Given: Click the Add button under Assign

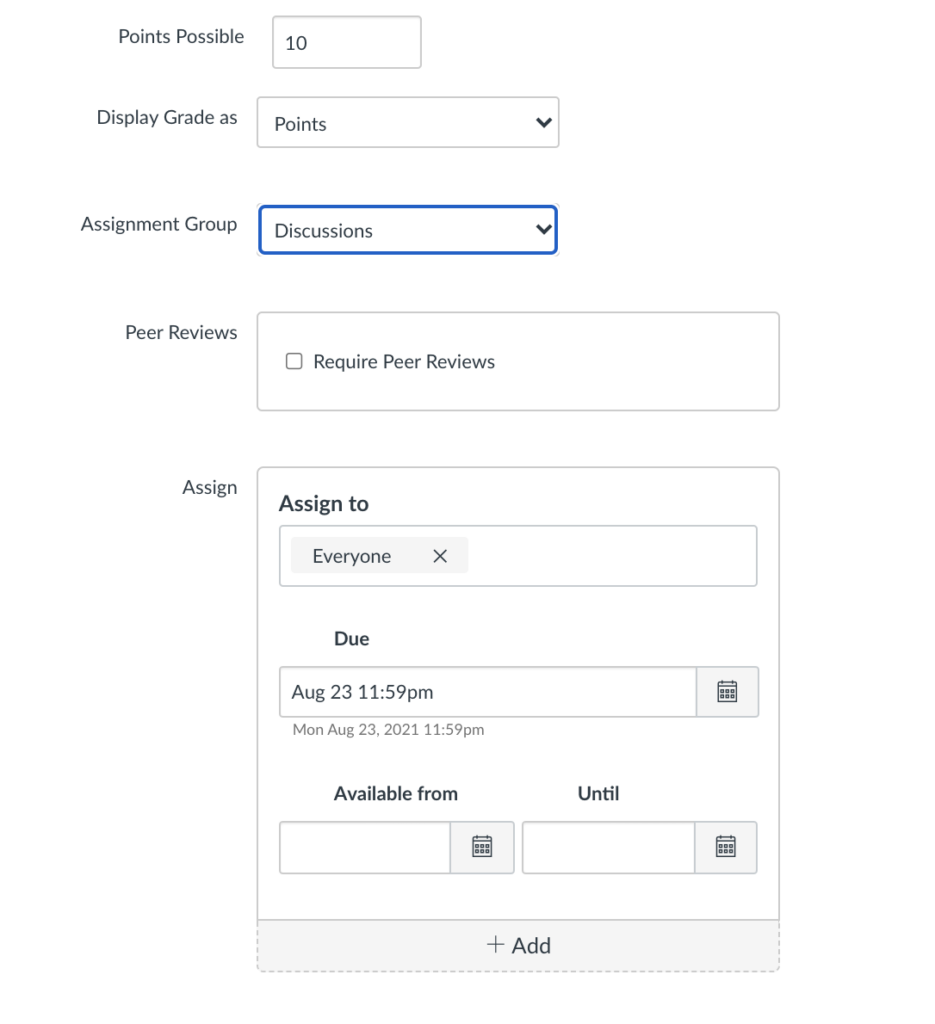Looking at the screenshot, I should click(x=518, y=946).
